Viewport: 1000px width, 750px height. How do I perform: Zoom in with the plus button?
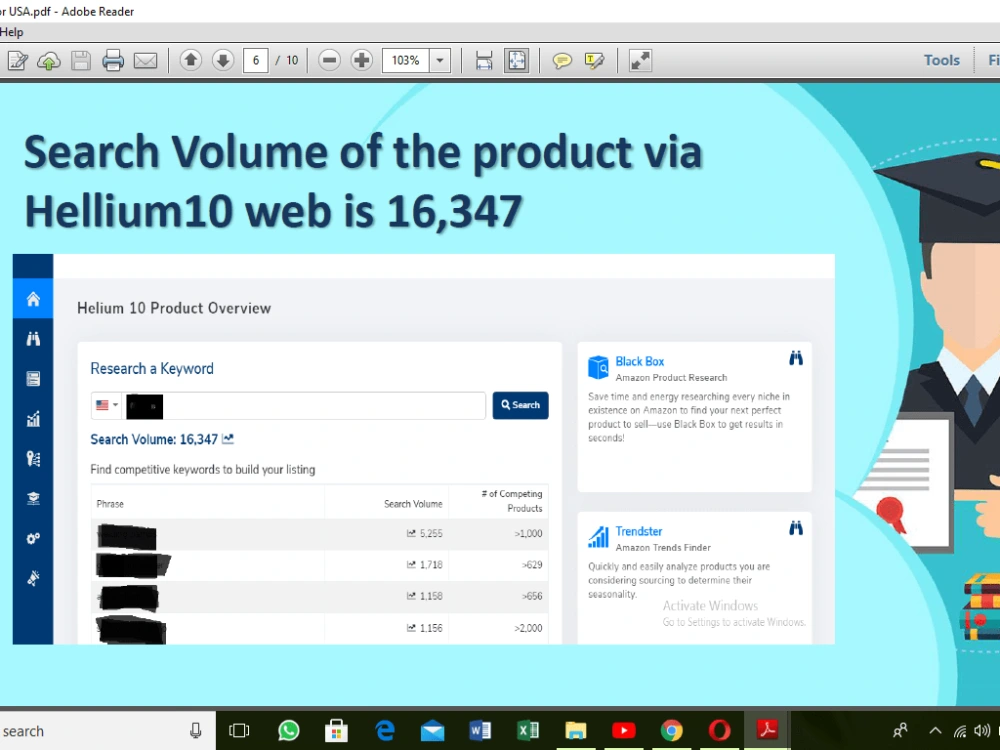pos(362,61)
